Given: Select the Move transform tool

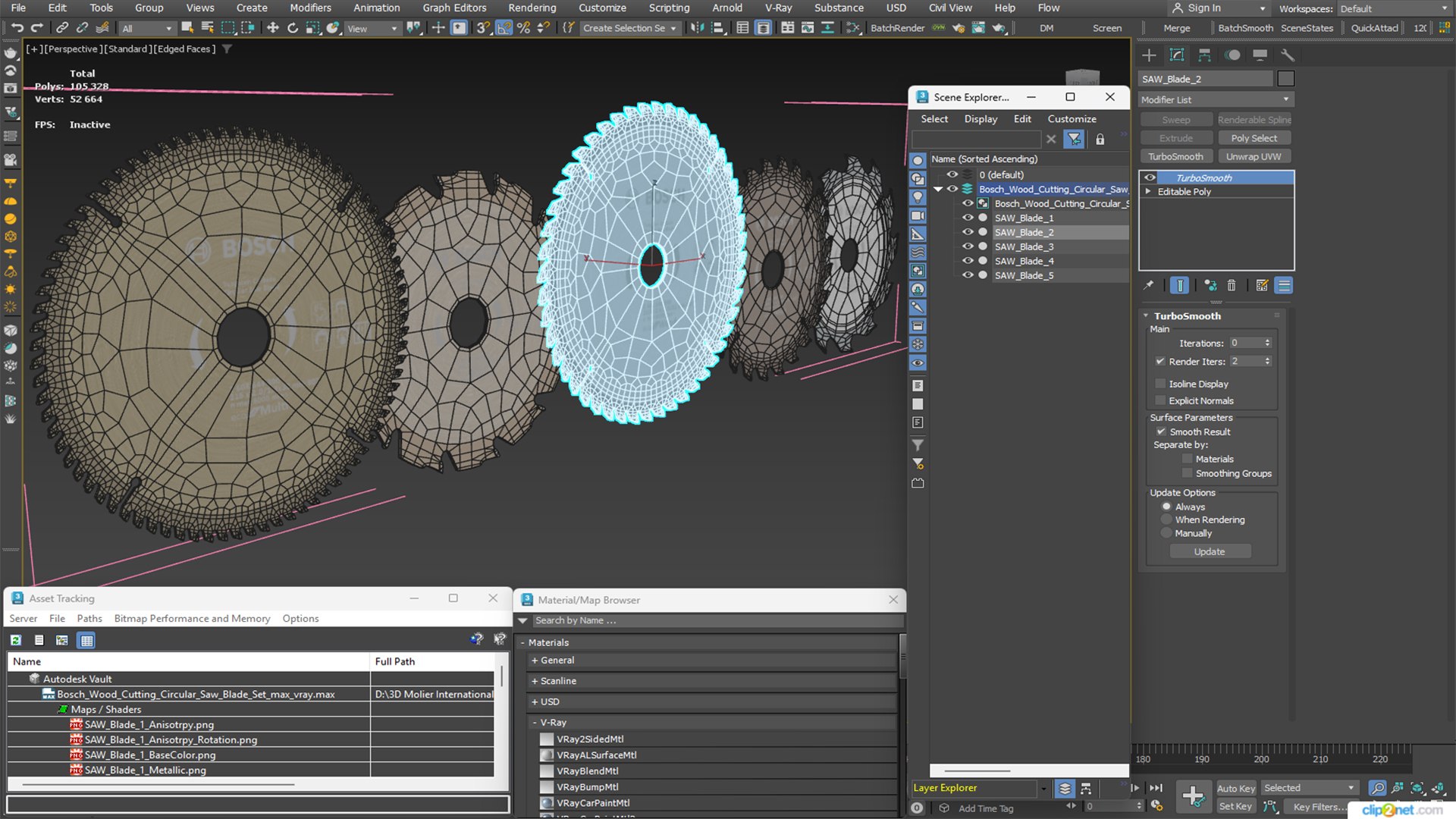Looking at the screenshot, I should click(x=272, y=28).
